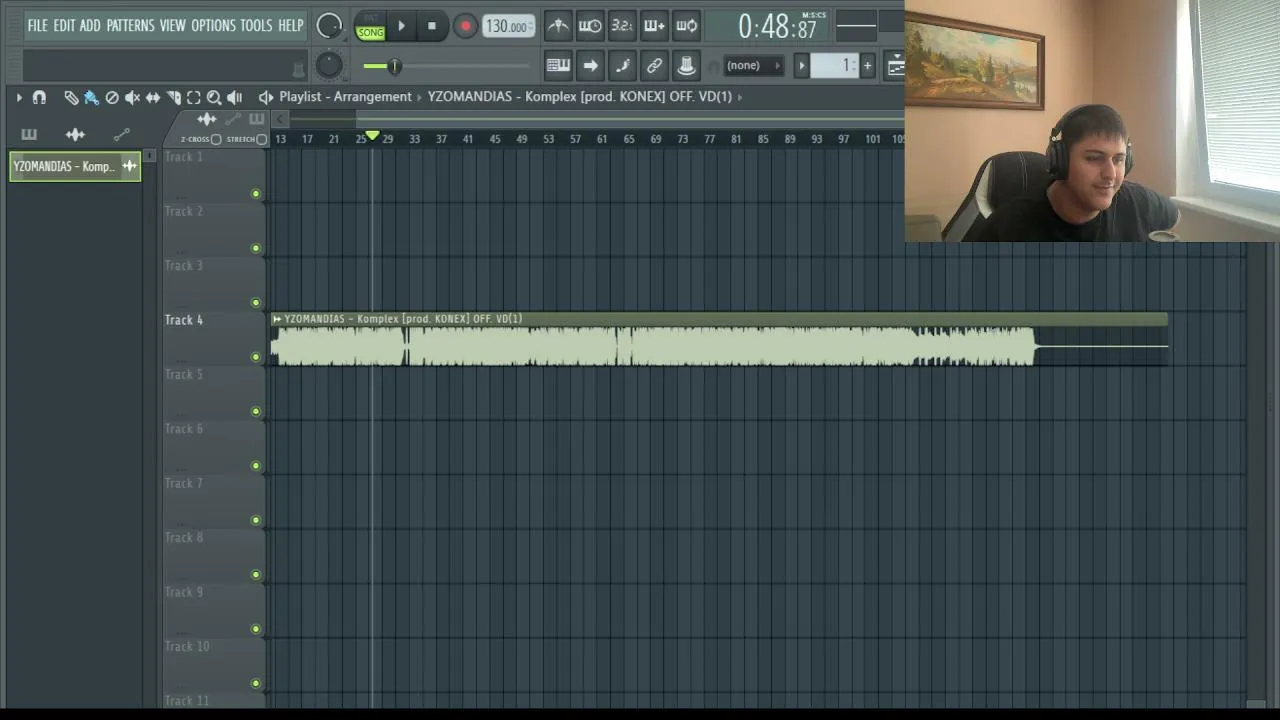
Task: Open the EDIT menu
Action: (x=64, y=25)
